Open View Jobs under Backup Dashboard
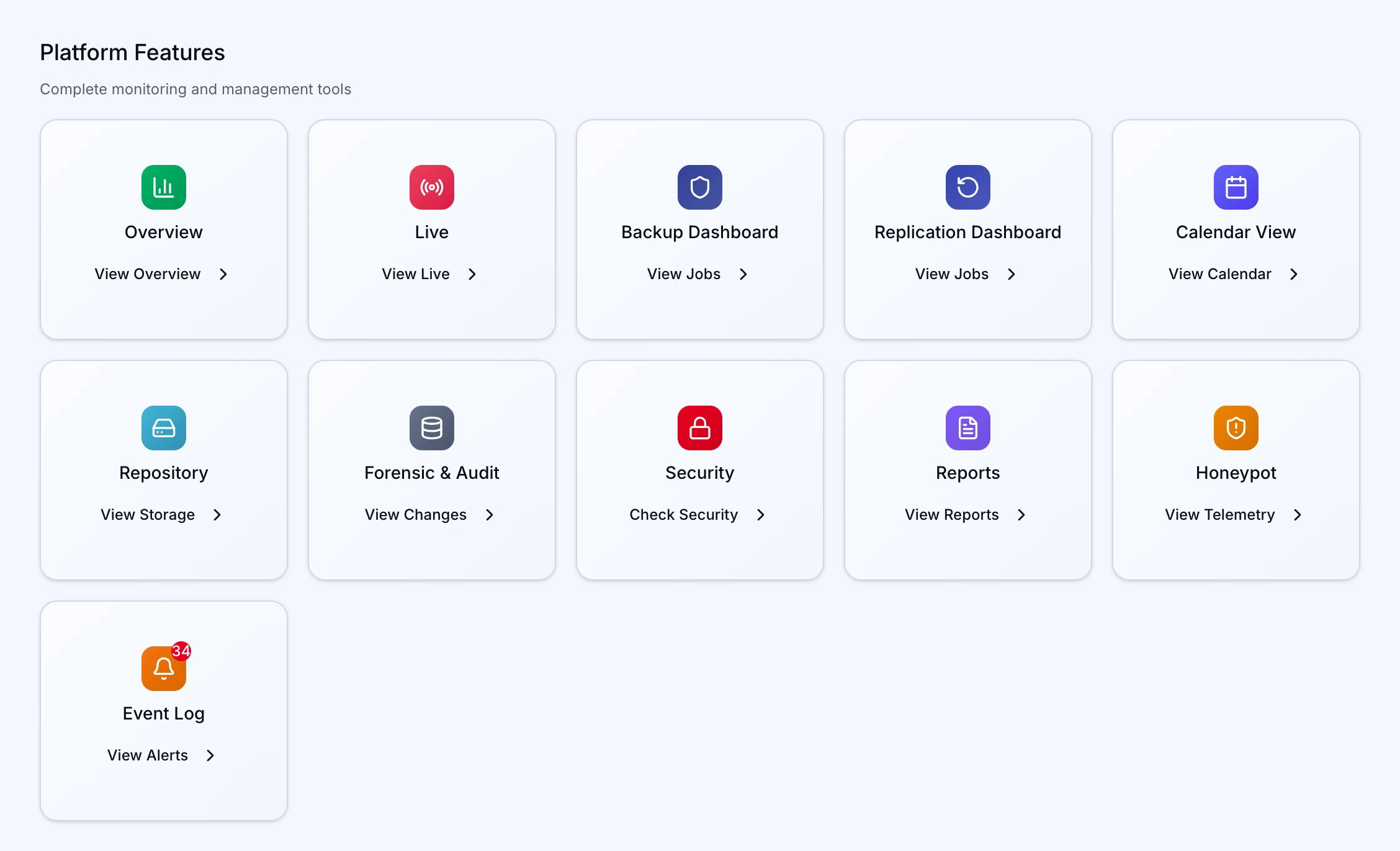The image size is (1400, 851). (684, 274)
